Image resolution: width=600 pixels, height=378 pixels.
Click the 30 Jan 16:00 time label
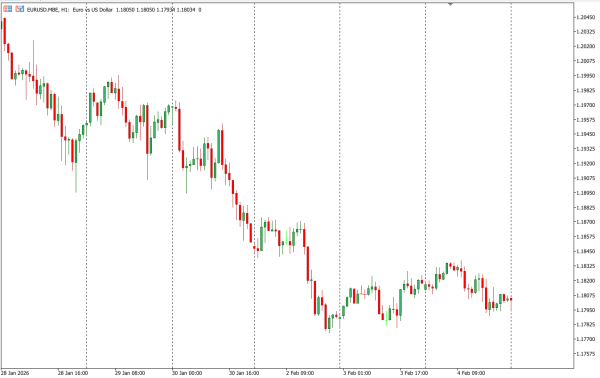(244, 373)
